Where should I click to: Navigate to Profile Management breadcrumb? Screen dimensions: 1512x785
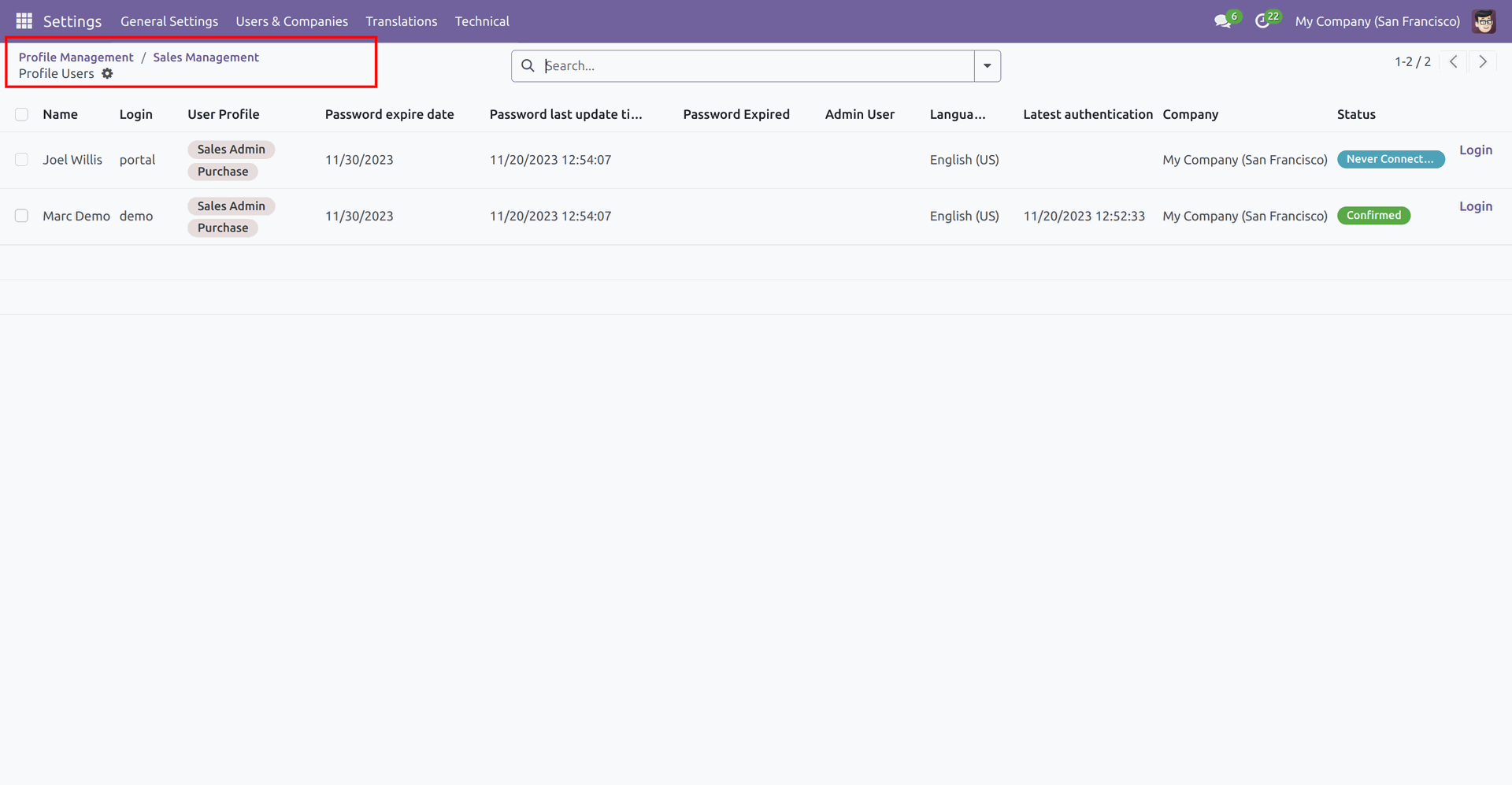click(x=76, y=57)
